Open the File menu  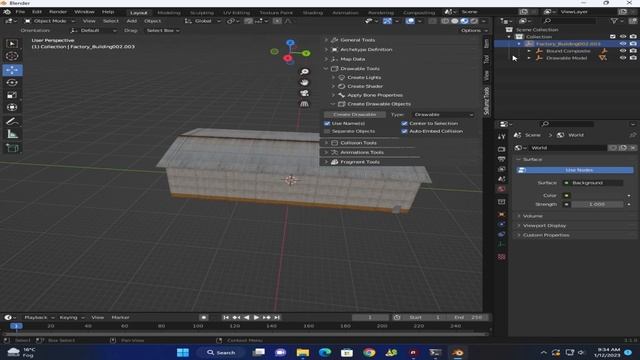coord(20,12)
